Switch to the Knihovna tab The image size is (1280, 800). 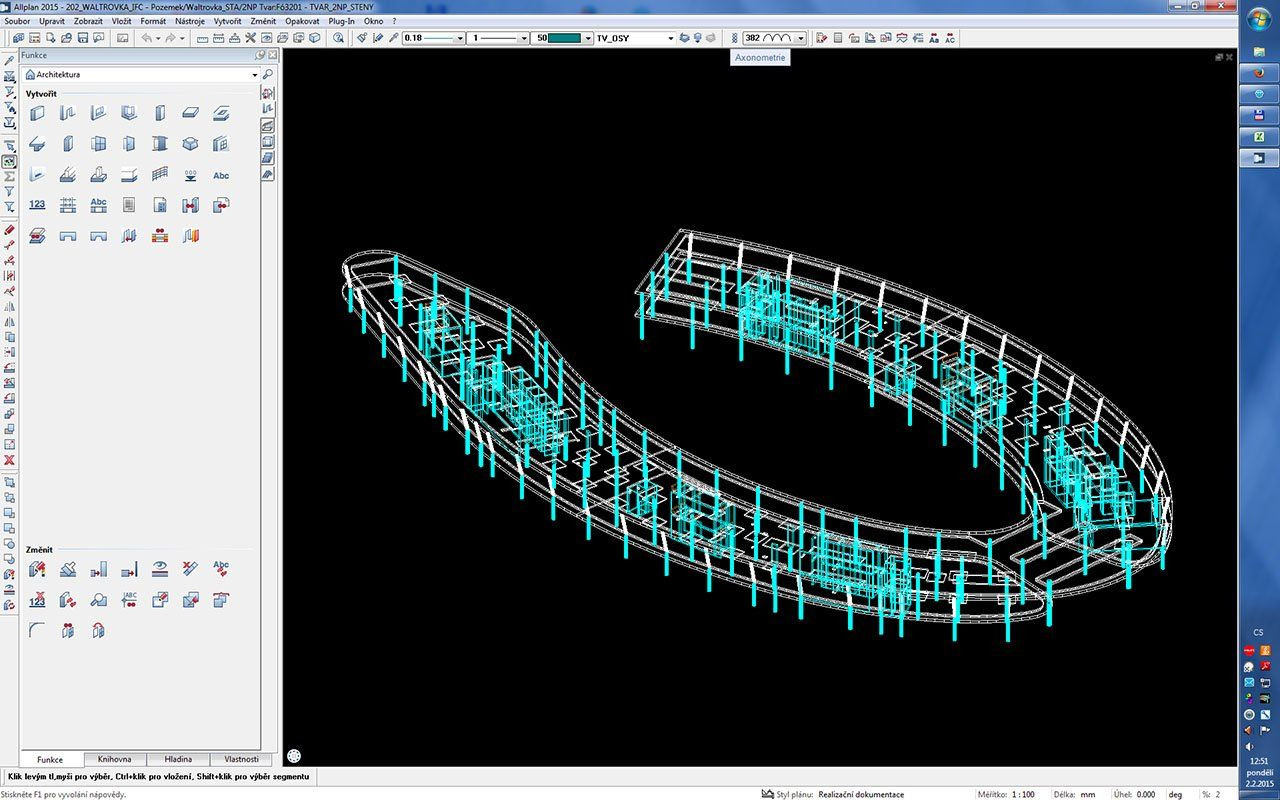click(116, 759)
